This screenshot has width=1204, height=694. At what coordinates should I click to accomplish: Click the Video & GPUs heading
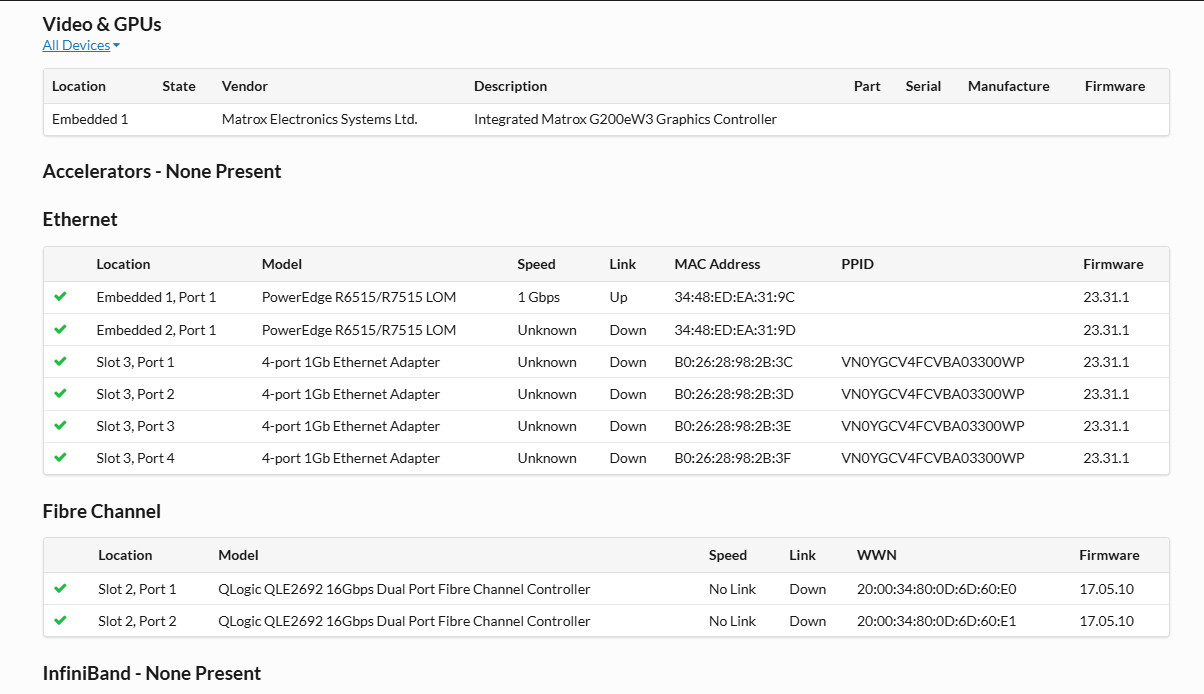102,24
